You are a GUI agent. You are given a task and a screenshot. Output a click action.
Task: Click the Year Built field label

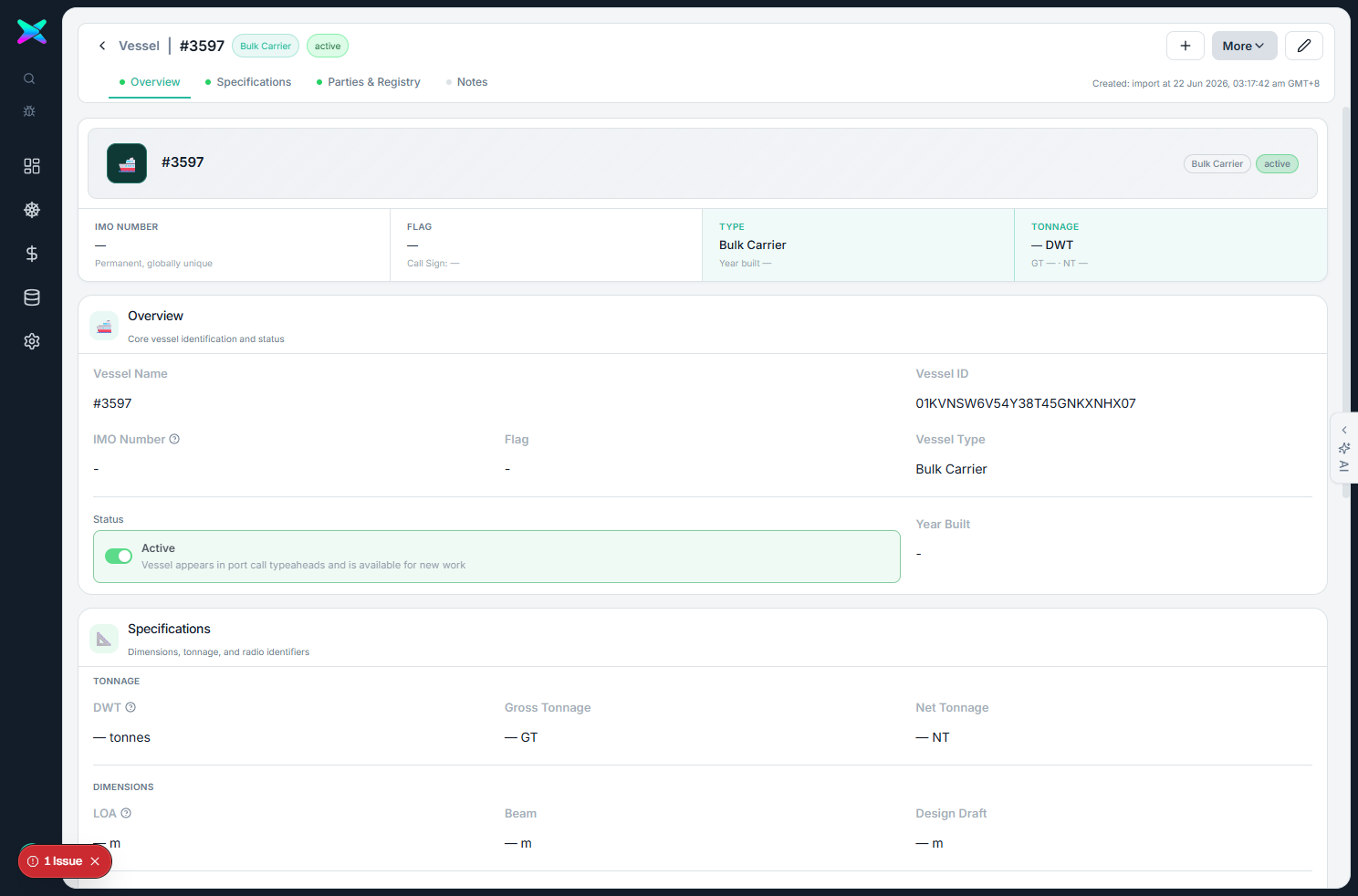coord(943,524)
